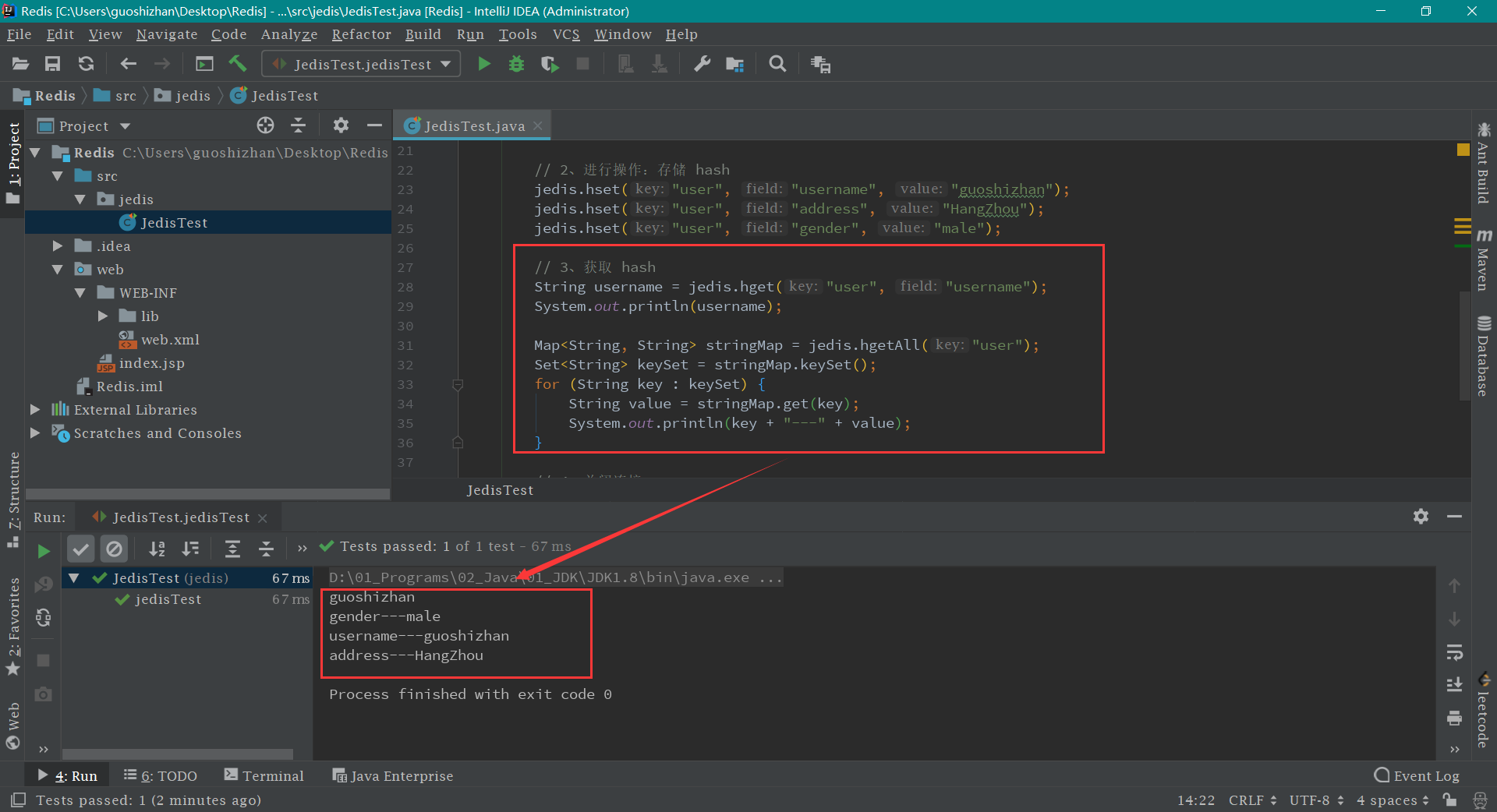This screenshot has width=1497, height=812.
Task: Click the yellow warning indicator marker
Action: (1463, 150)
